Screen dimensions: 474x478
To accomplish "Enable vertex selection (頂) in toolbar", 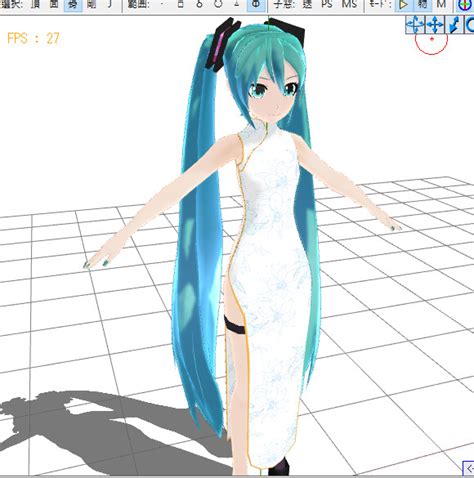I will click(x=35, y=5).
